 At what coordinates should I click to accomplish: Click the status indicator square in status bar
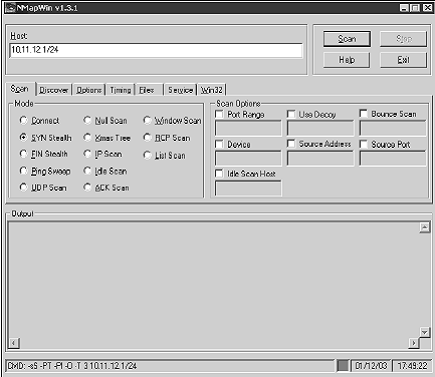343,366
